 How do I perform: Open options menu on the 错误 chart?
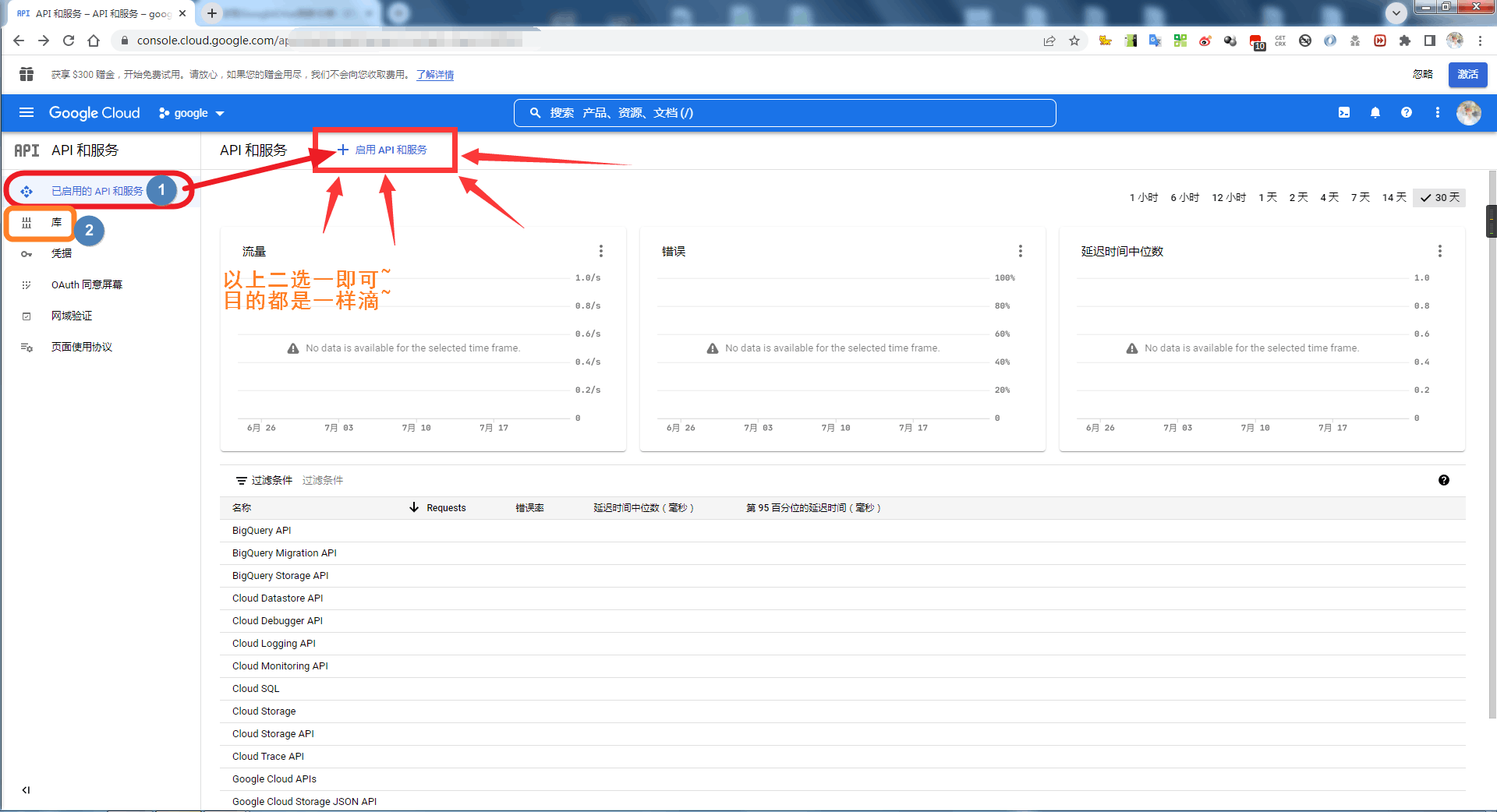coord(1020,251)
